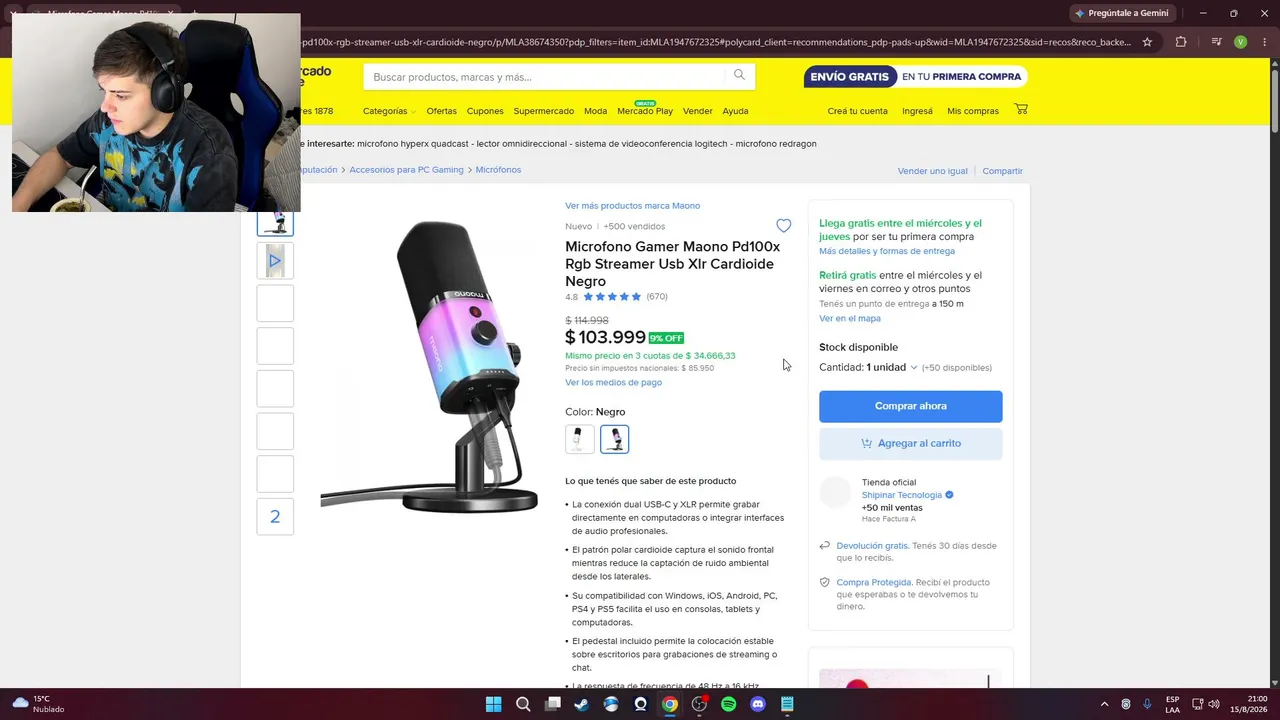Click the browser address bar URL

pyautogui.click(x=715, y=42)
